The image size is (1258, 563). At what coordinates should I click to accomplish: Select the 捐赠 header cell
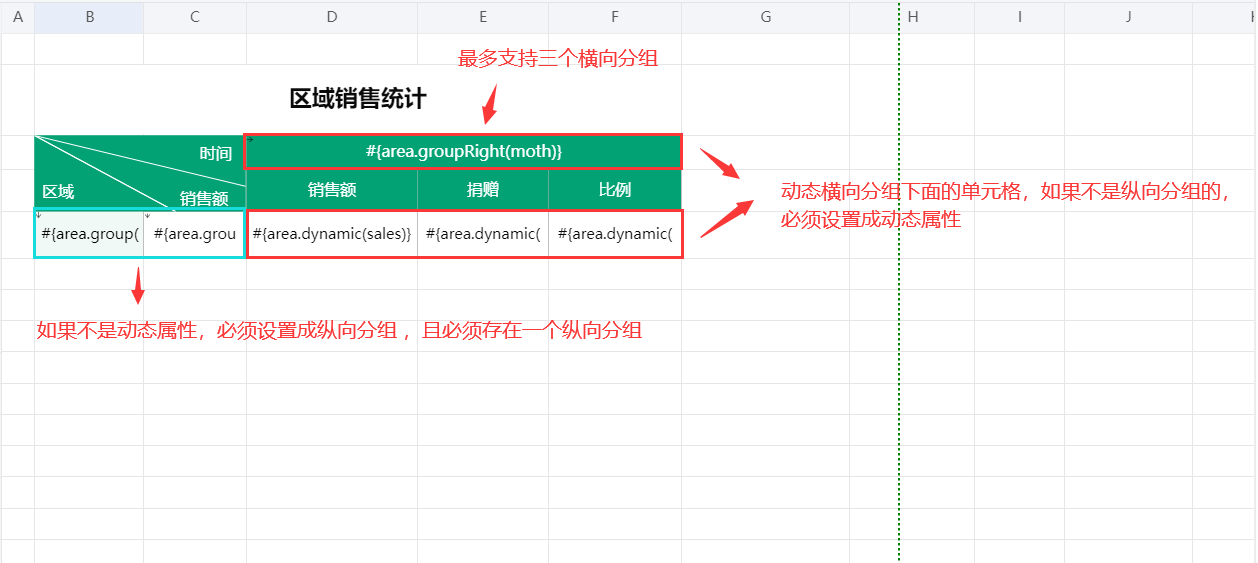click(483, 190)
